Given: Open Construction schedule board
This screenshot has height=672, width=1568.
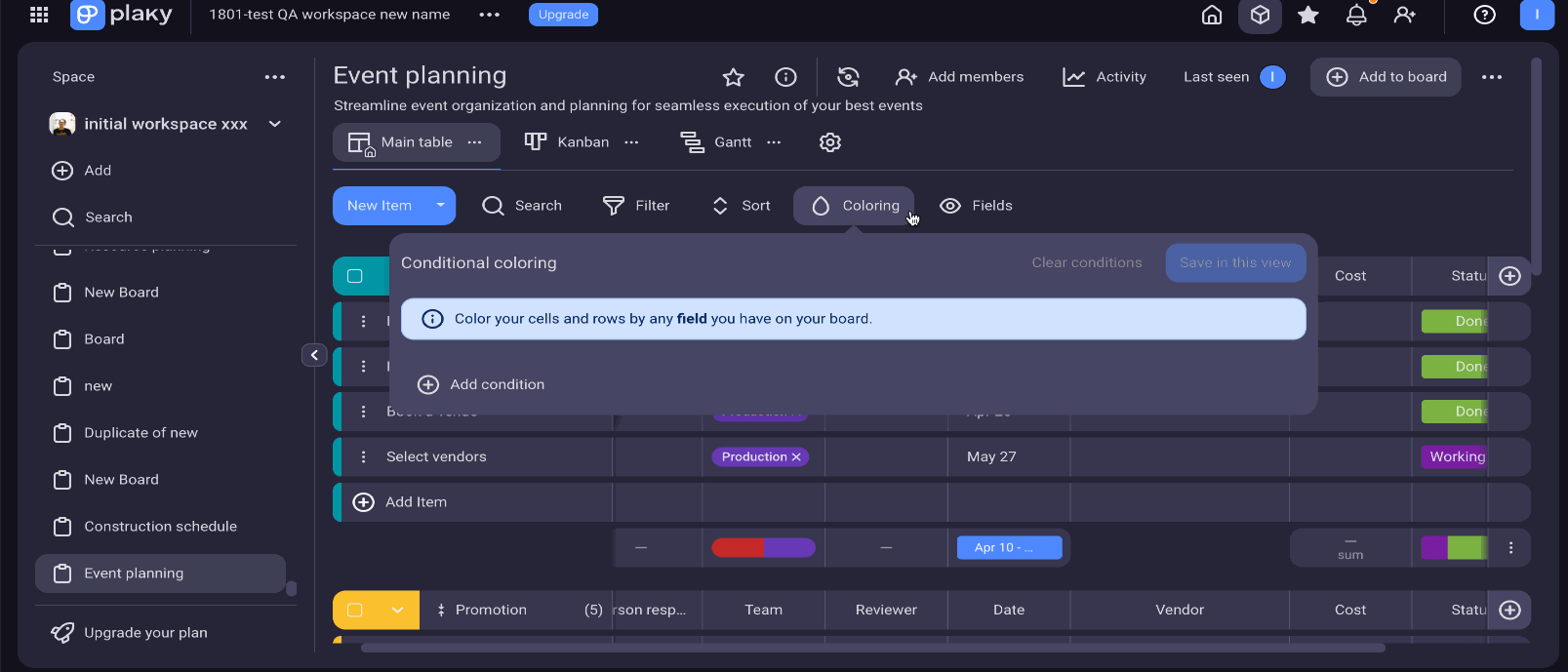Looking at the screenshot, I should (x=161, y=527).
